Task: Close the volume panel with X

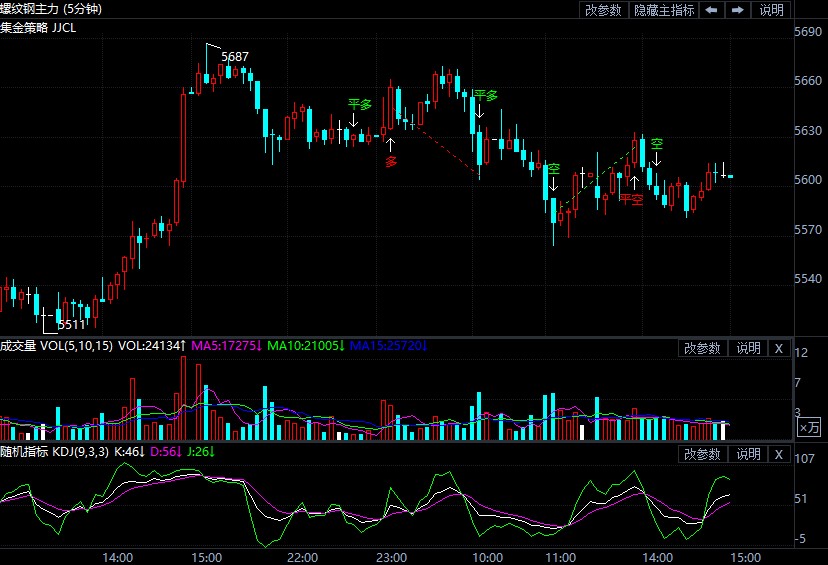Action: point(779,349)
